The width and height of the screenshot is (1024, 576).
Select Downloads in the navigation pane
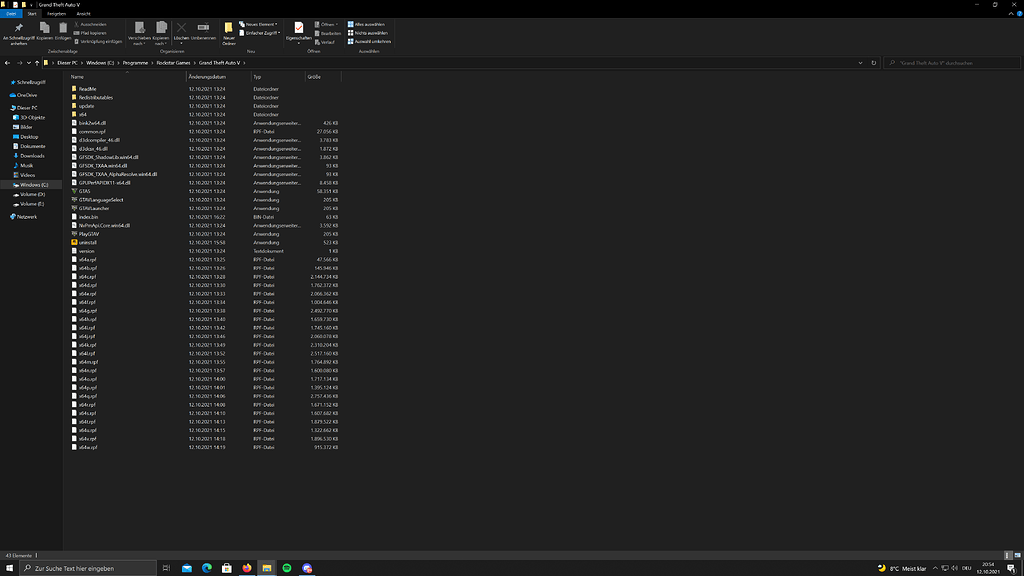pos(32,156)
